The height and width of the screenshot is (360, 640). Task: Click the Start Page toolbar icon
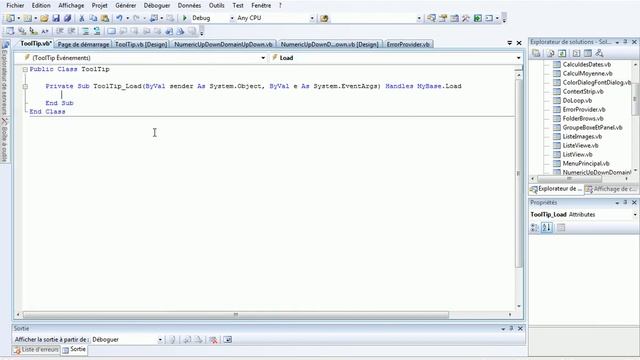point(478,18)
